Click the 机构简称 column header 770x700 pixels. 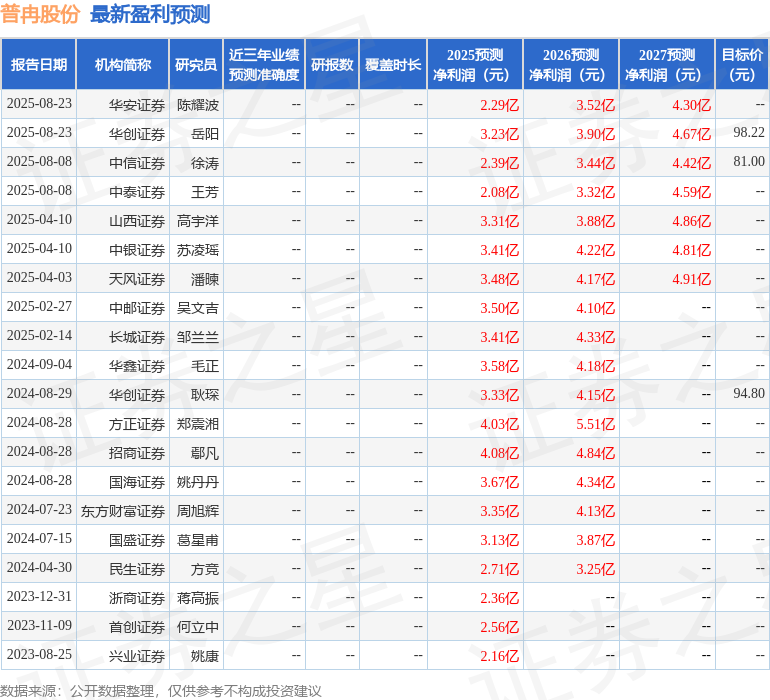123,64
